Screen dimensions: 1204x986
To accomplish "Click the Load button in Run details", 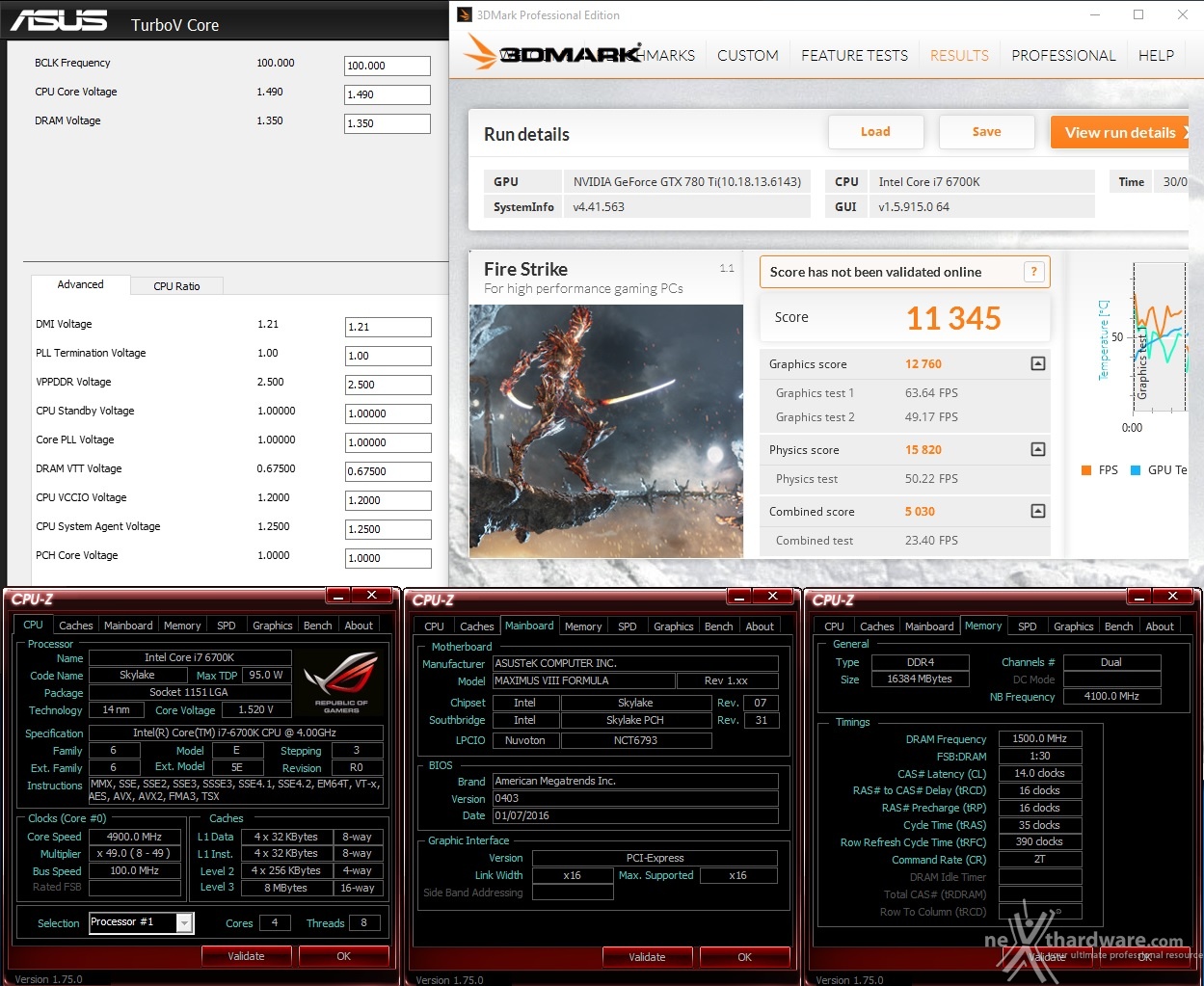I will tap(875, 132).
